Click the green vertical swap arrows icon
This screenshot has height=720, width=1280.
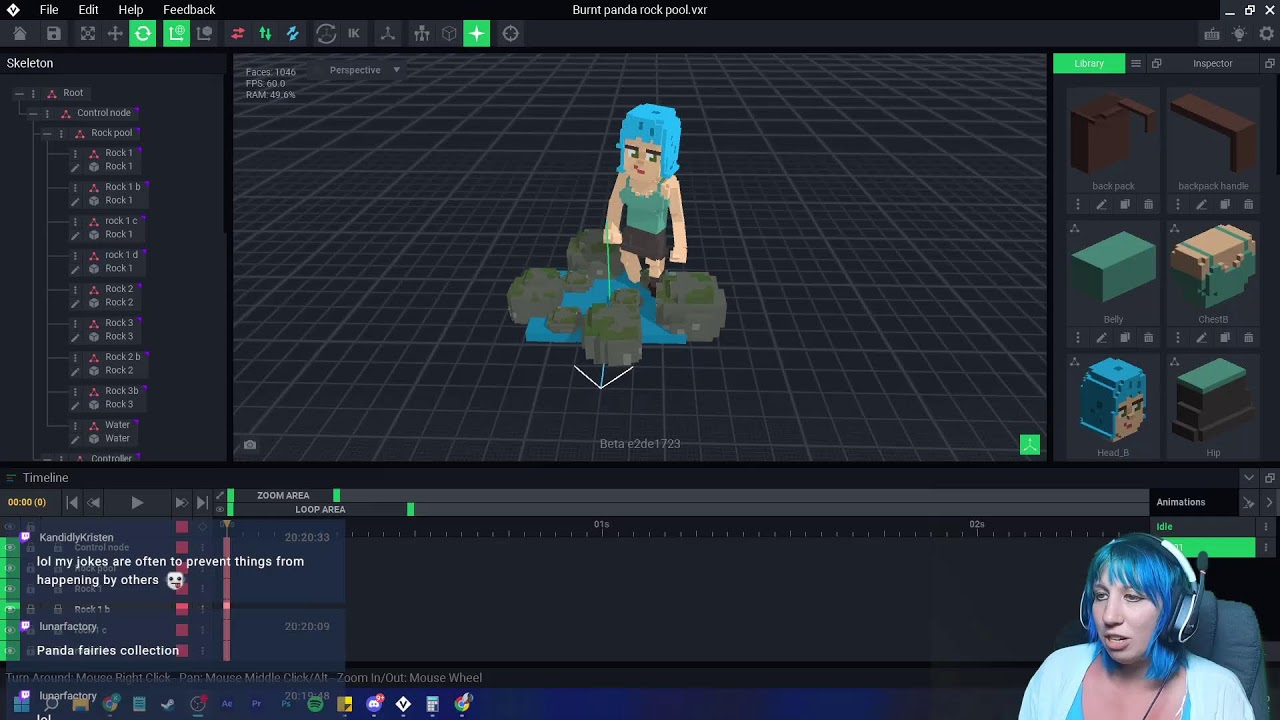[x=265, y=34]
